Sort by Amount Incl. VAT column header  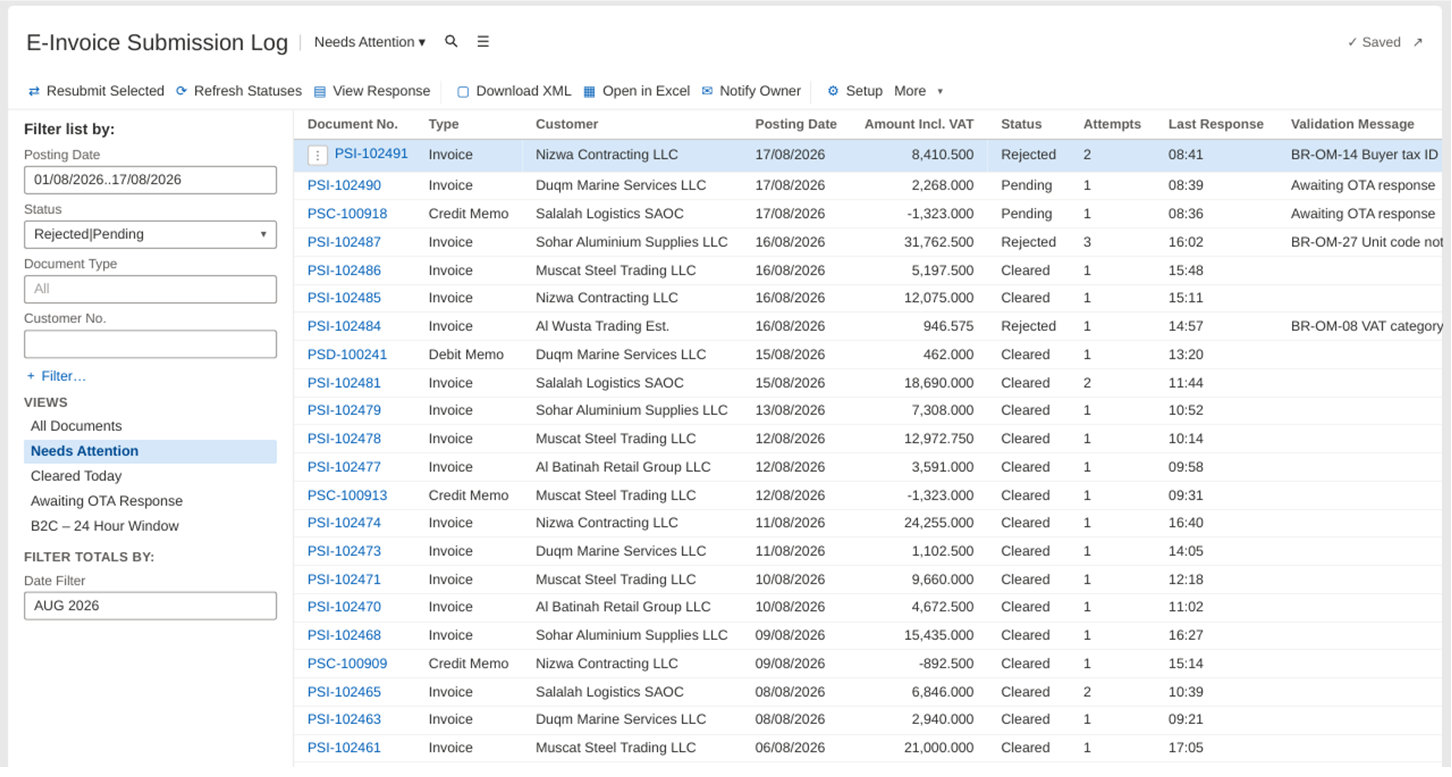pos(919,124)
